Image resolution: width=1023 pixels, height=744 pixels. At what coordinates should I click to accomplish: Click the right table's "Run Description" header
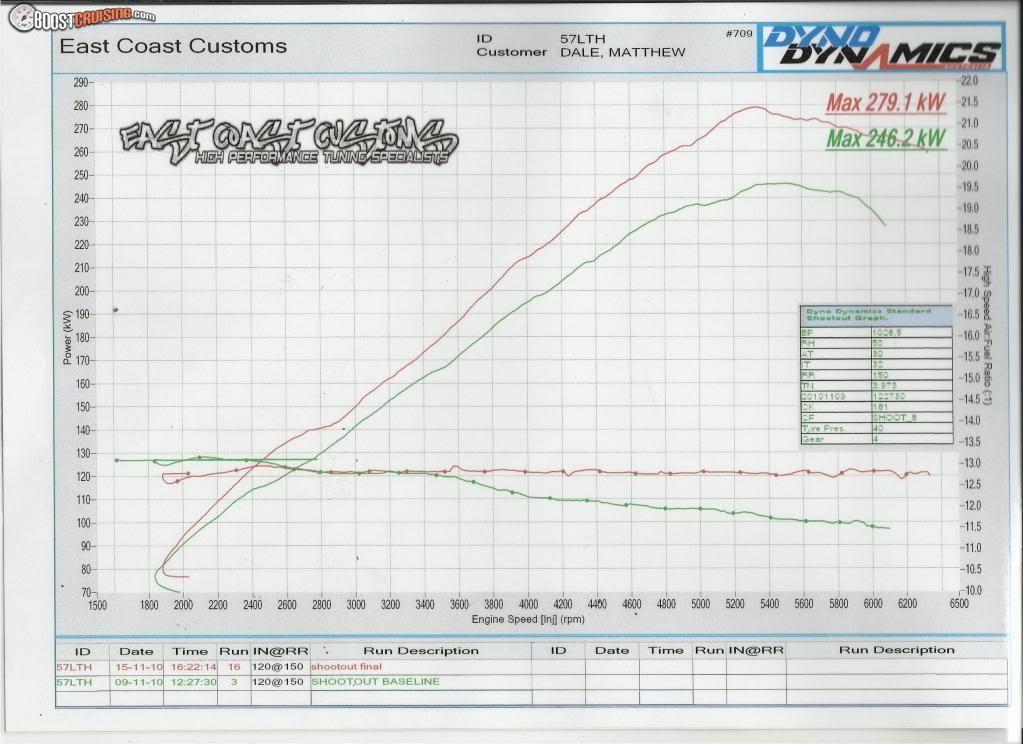point(896,650)
